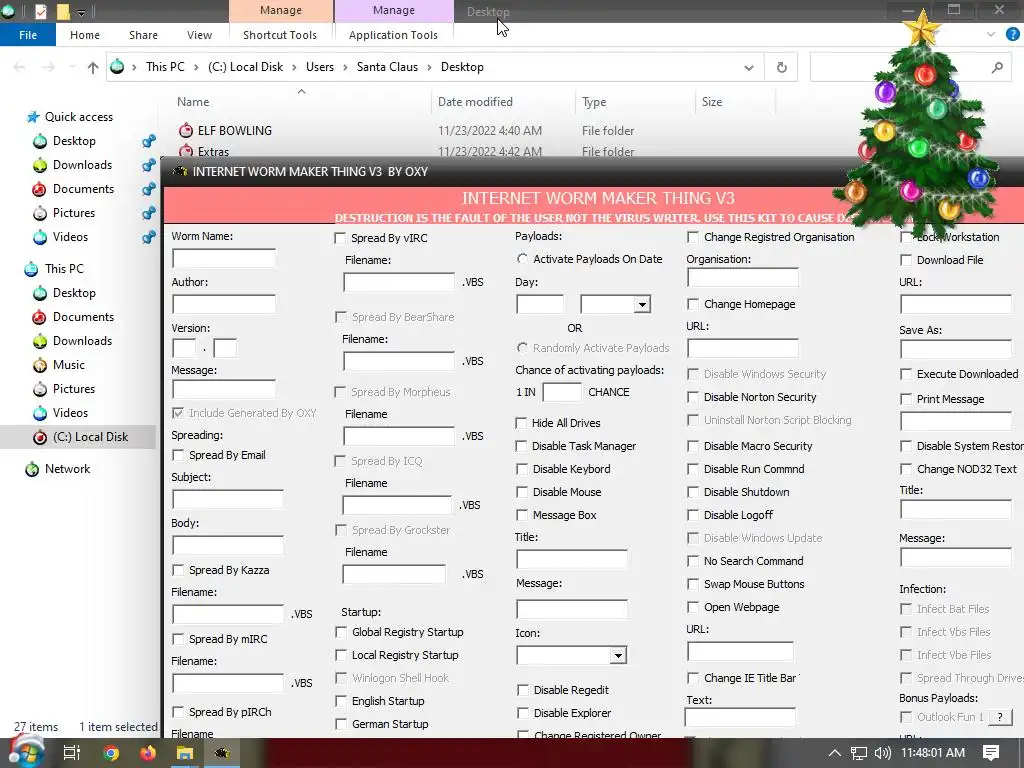Click the Start orb on the taskbar

pos(25,752)
